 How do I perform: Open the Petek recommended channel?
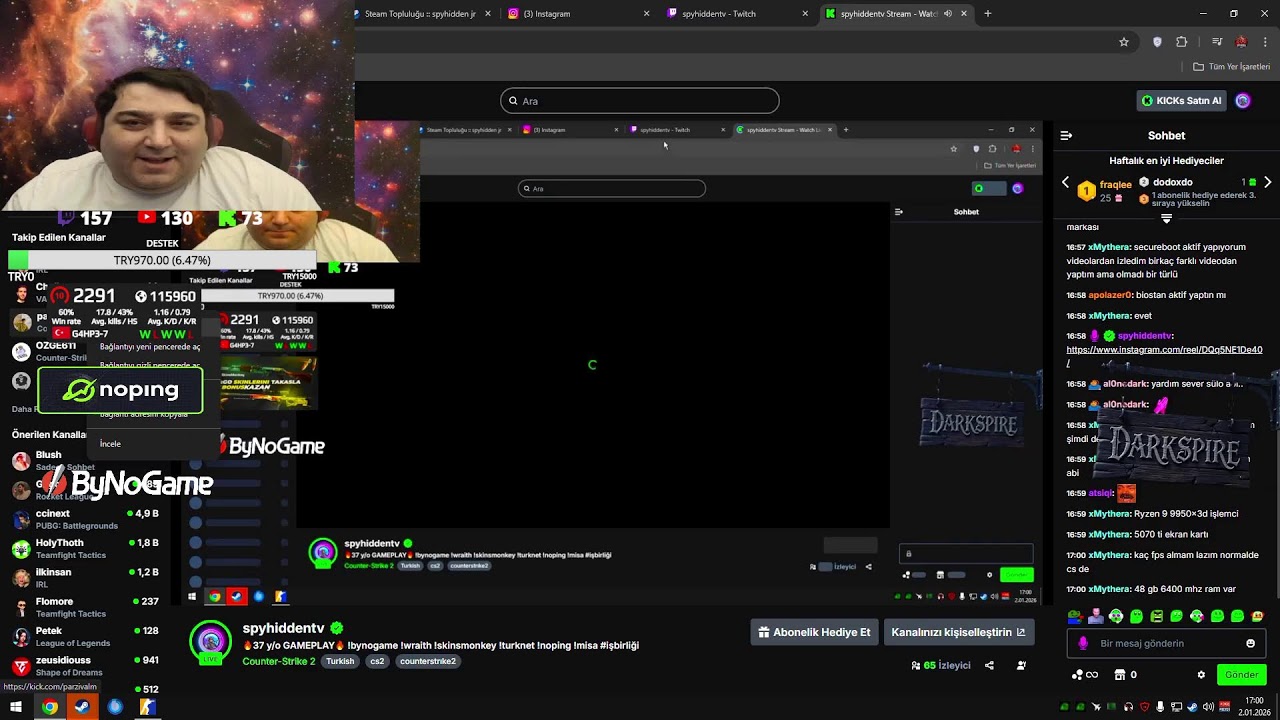pyautogui.click(x=86, y=636)
